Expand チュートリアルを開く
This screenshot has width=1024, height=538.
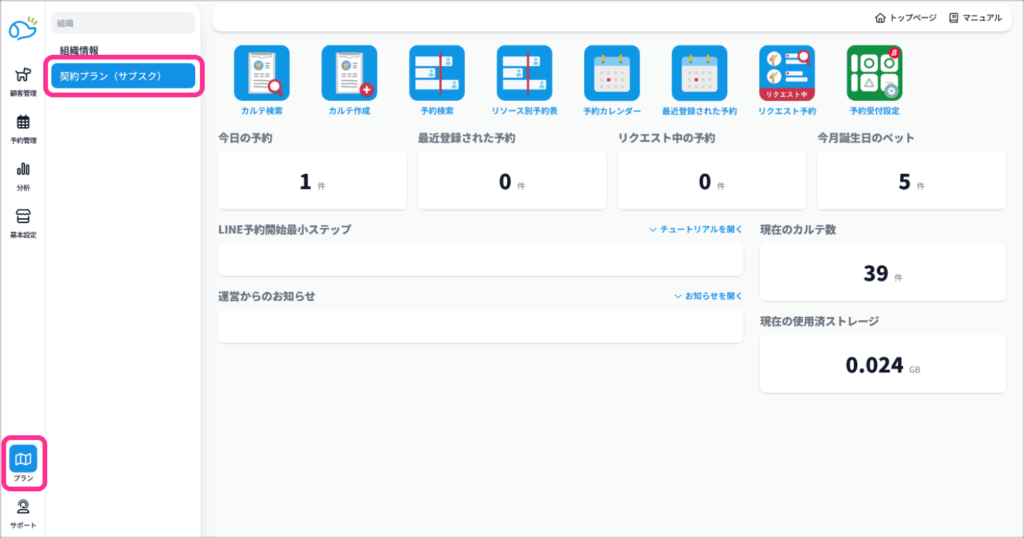695,229
